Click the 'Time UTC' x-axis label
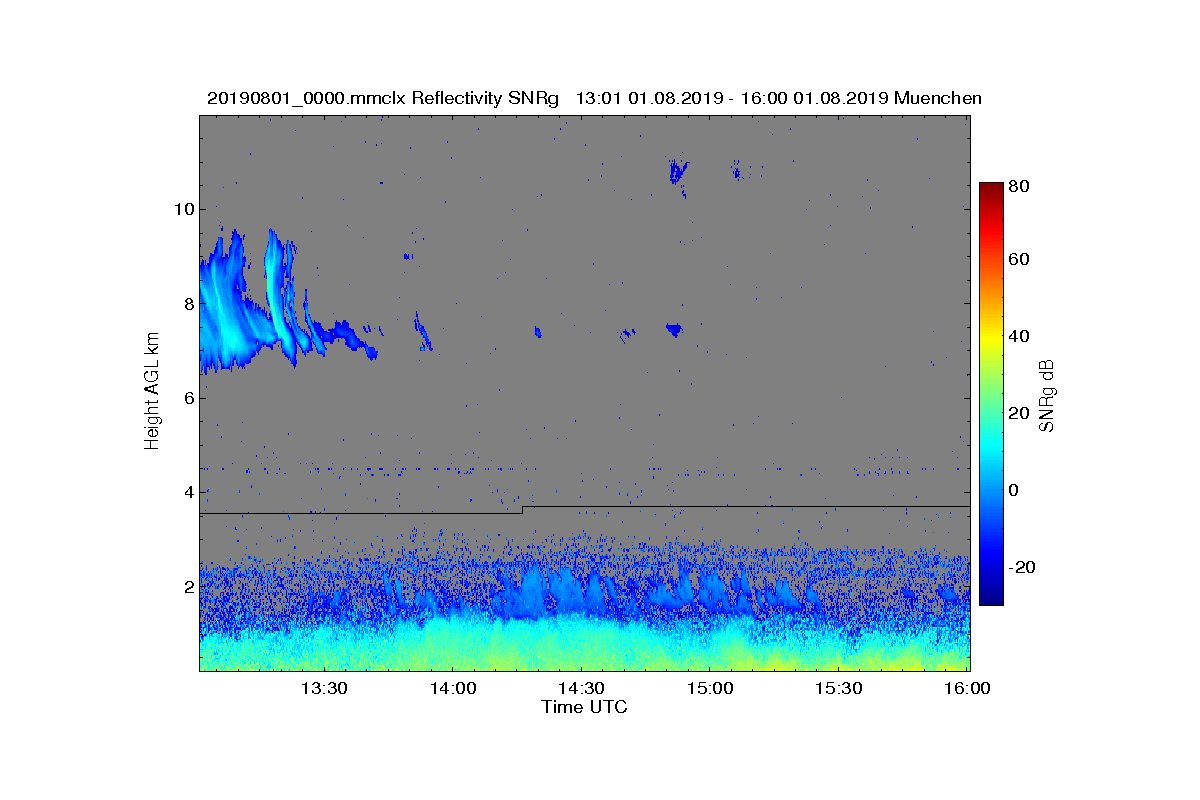This screenshot has width=1200, height=800. (585, 707)
